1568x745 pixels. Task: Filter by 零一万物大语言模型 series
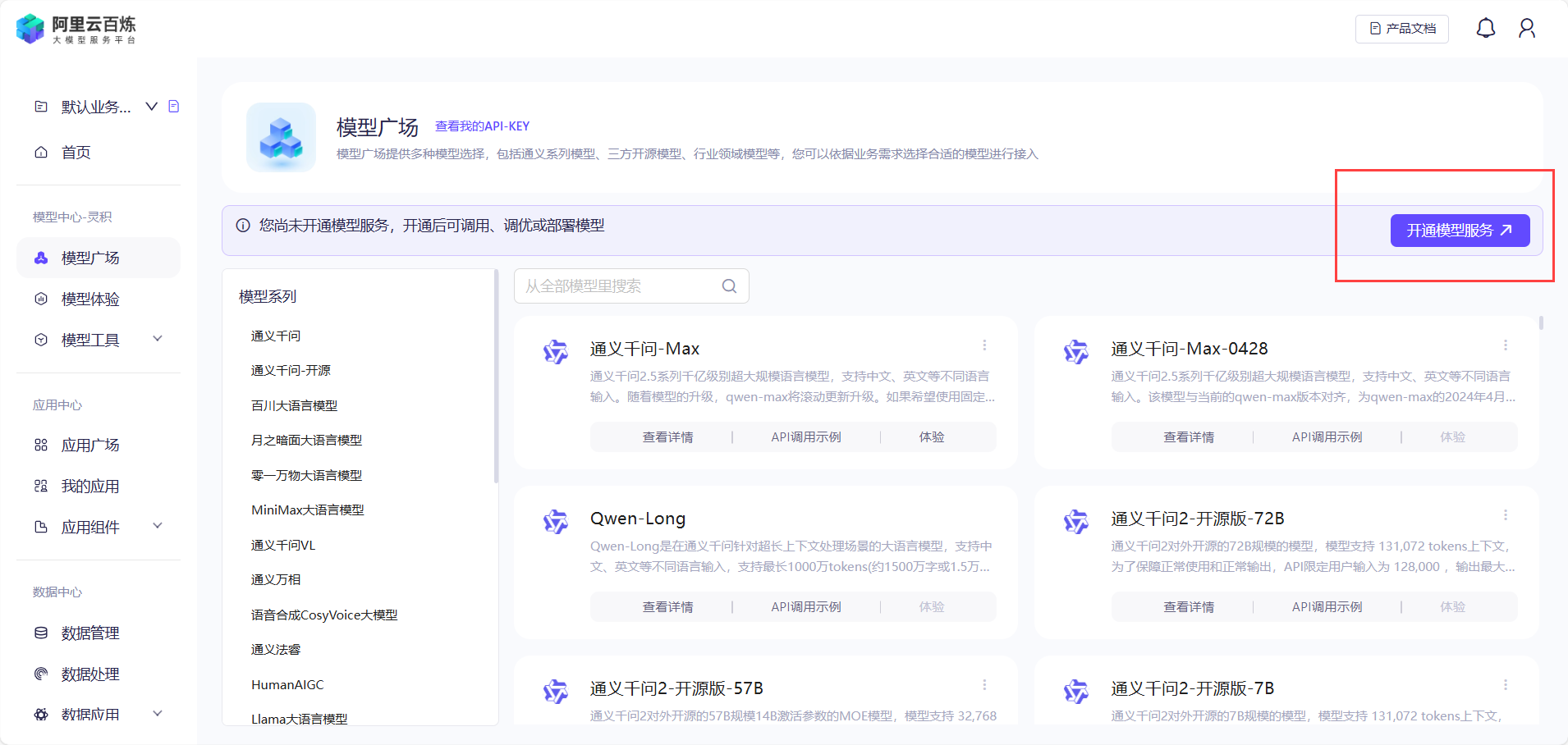pyautogui.click(x=306, y=475)
